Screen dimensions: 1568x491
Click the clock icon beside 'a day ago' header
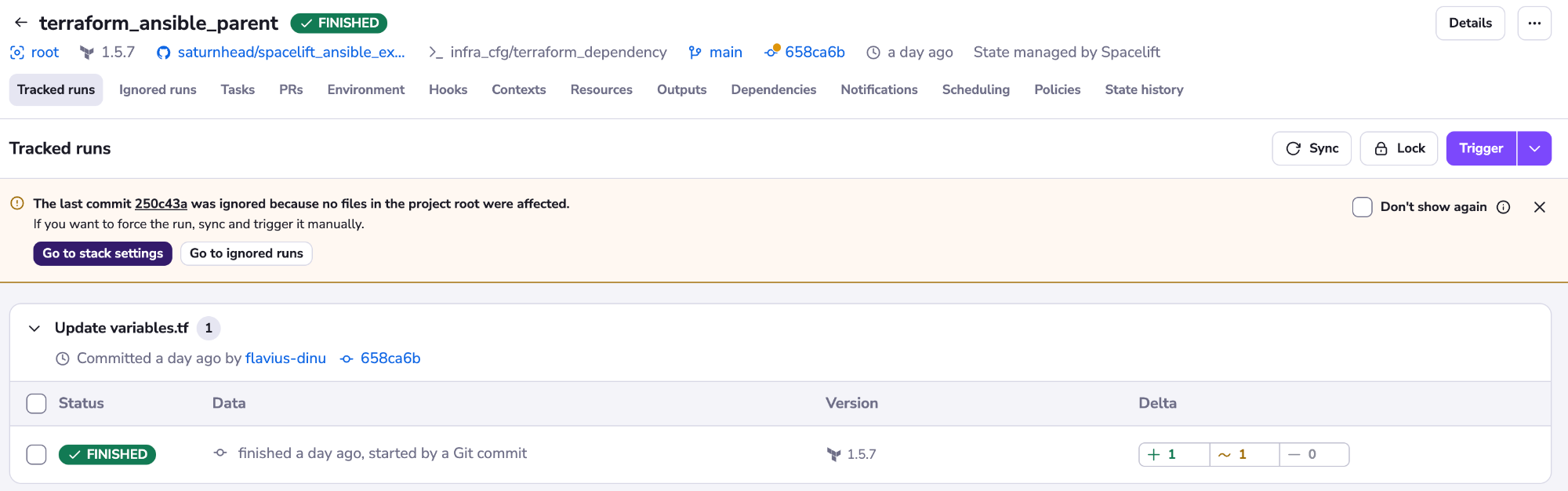(873, 53)
